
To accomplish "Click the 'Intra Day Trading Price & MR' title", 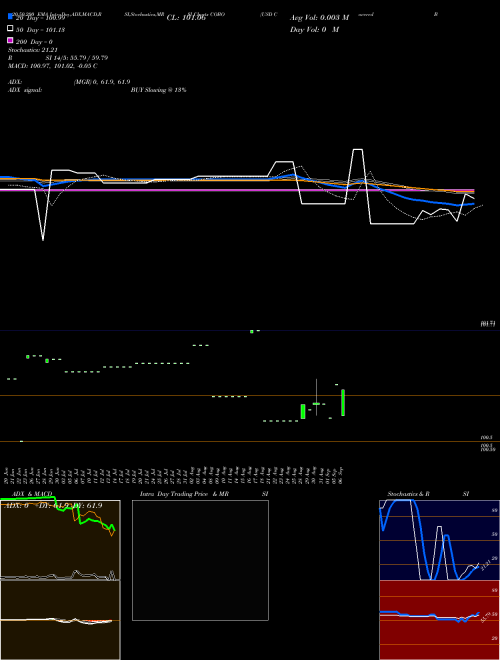I will coord(184,494).
